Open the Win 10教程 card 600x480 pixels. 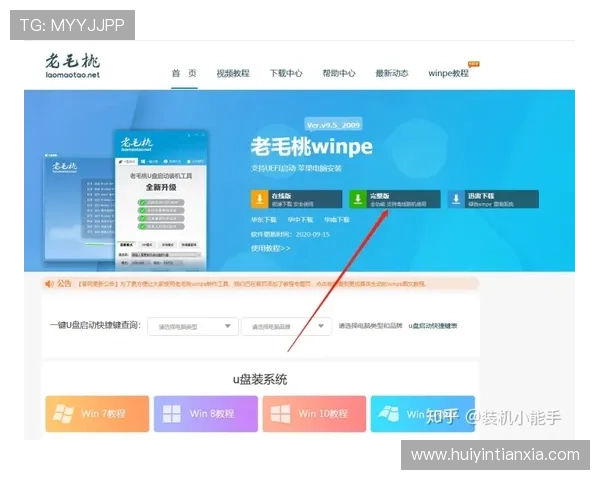[x=314, y=414]
